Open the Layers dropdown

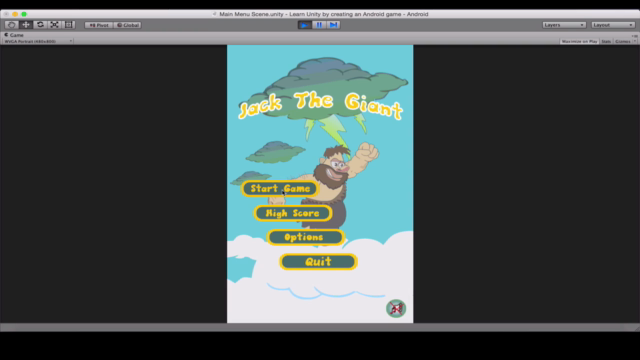[564, 25]
